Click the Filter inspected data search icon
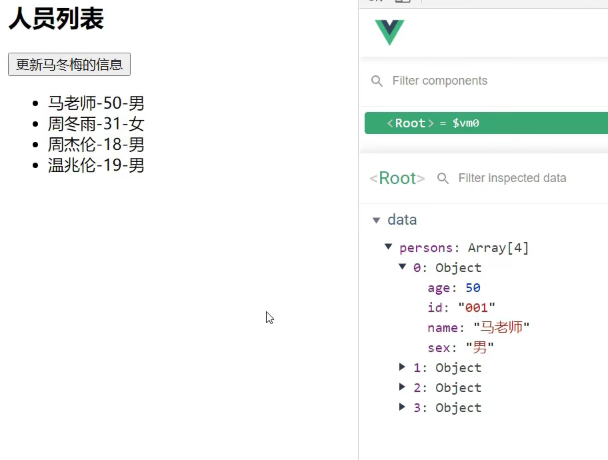The image size is (608, 460). click(443, 179)
